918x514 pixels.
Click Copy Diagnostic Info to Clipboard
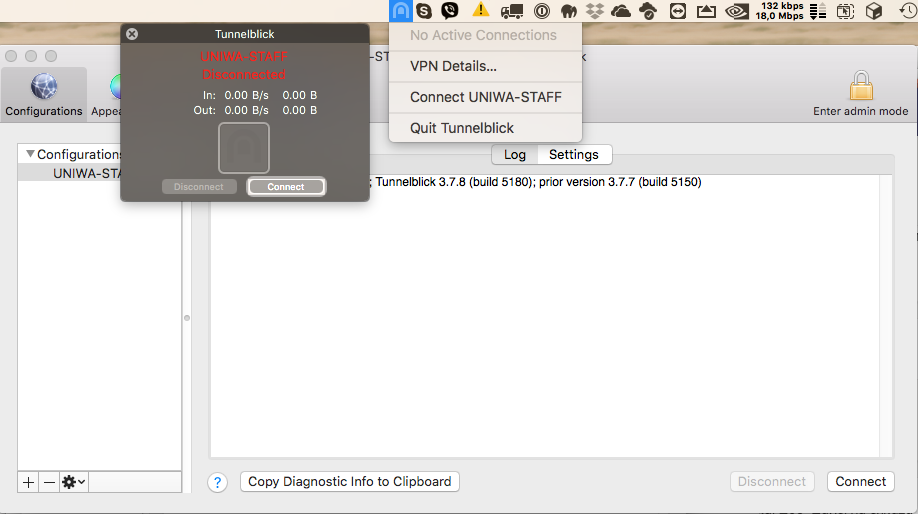tap(350, 482)
